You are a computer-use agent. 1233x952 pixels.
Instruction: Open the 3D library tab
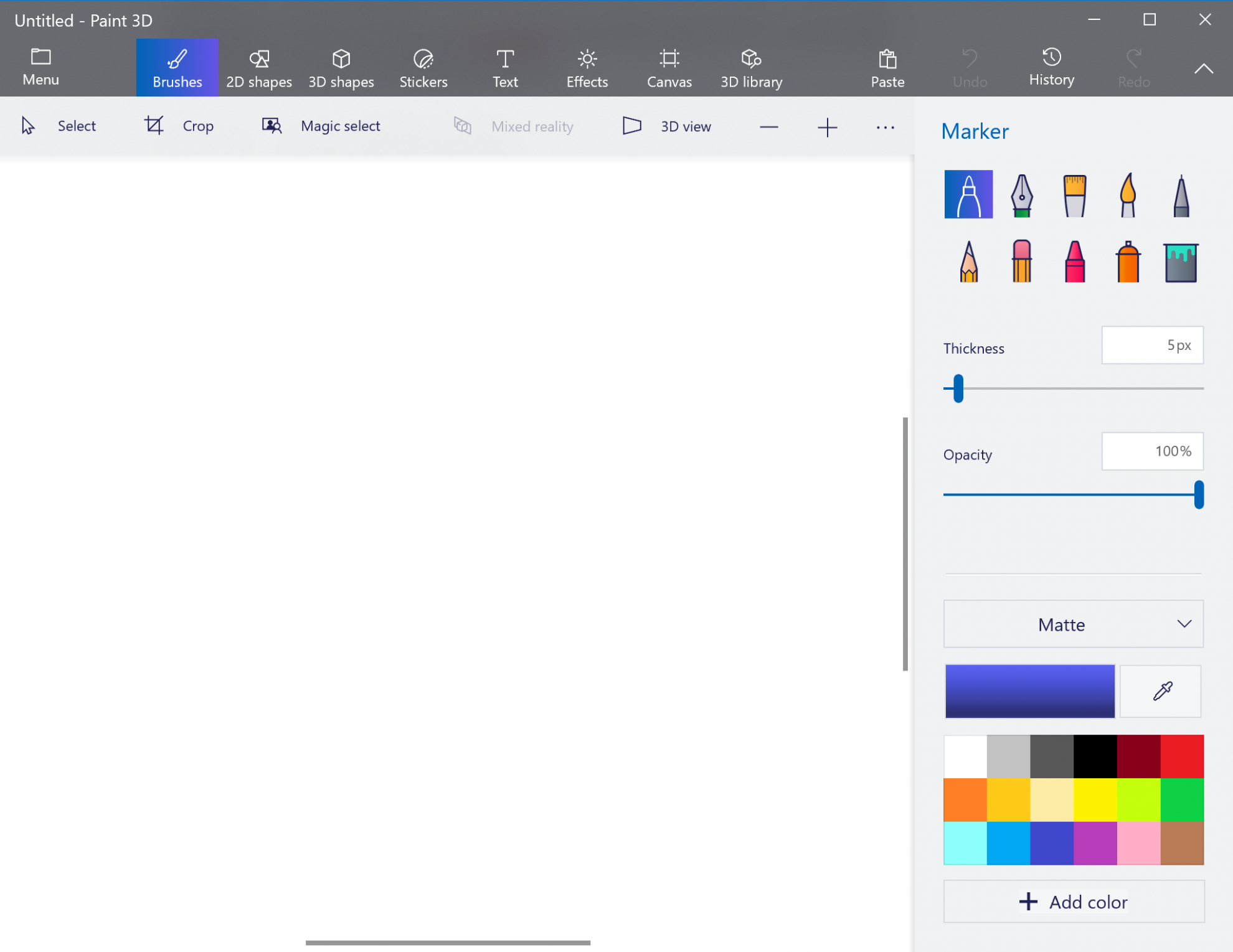click(x=751, y=67)
